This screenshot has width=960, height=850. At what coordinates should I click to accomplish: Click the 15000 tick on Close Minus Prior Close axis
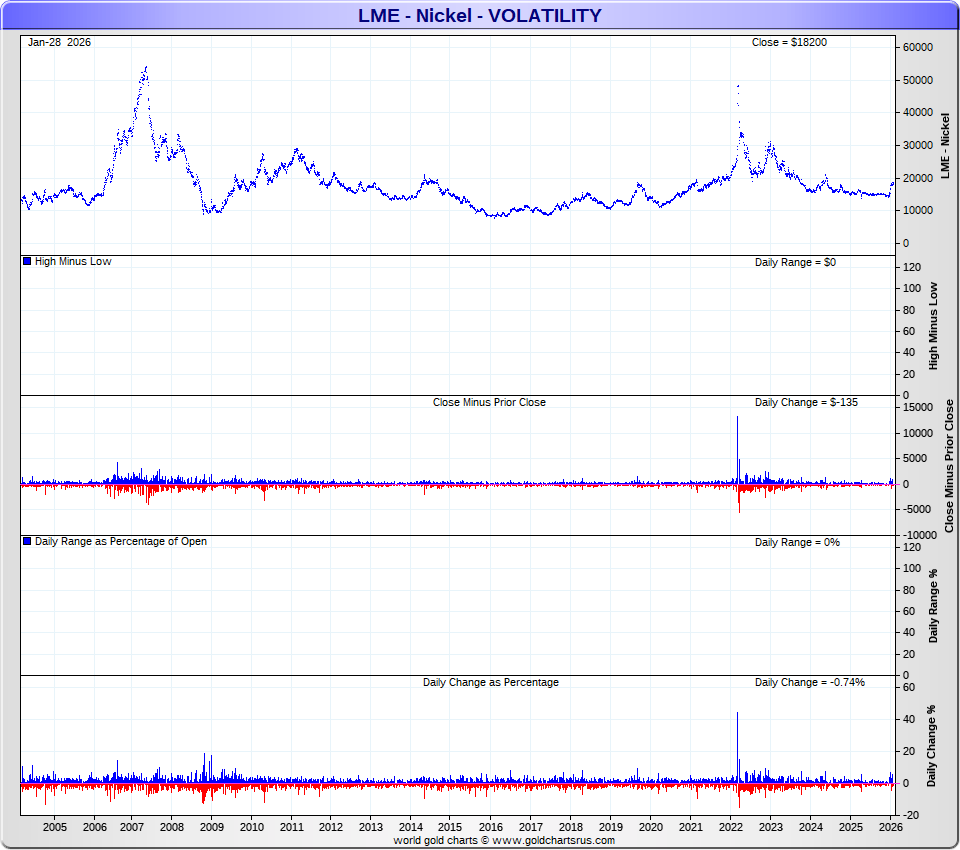tap(918, 407)
